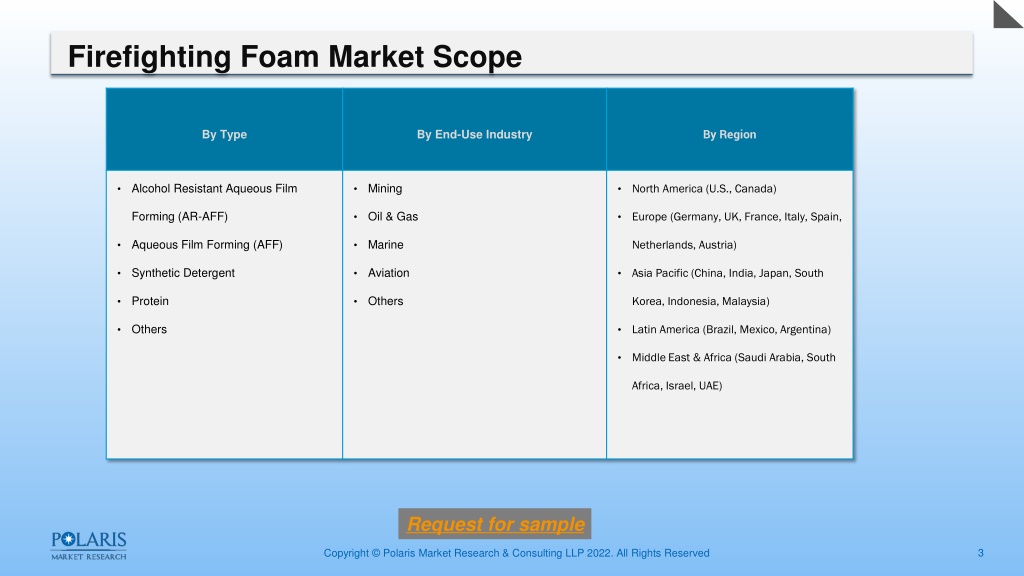
Task: Click the copyright notice text in footer
Action: [516, 553]
